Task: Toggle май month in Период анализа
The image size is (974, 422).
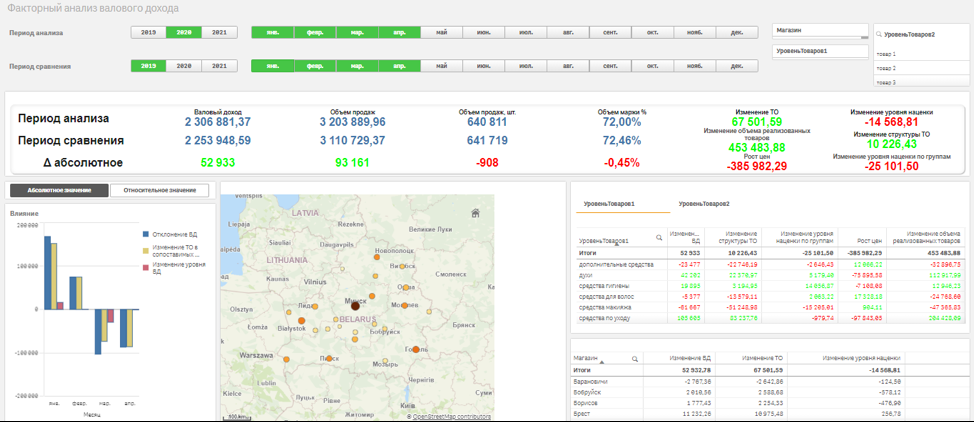Action: click(x=441, y=33)
